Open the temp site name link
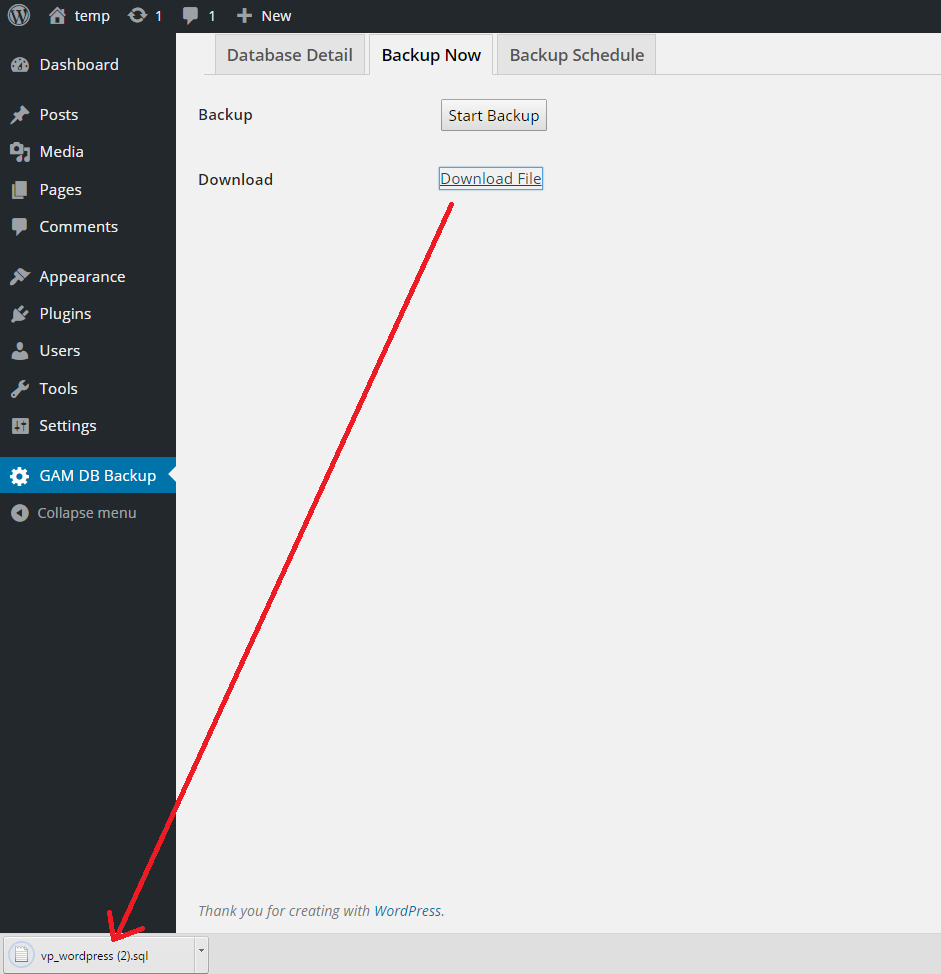 [x=92, y=16]
